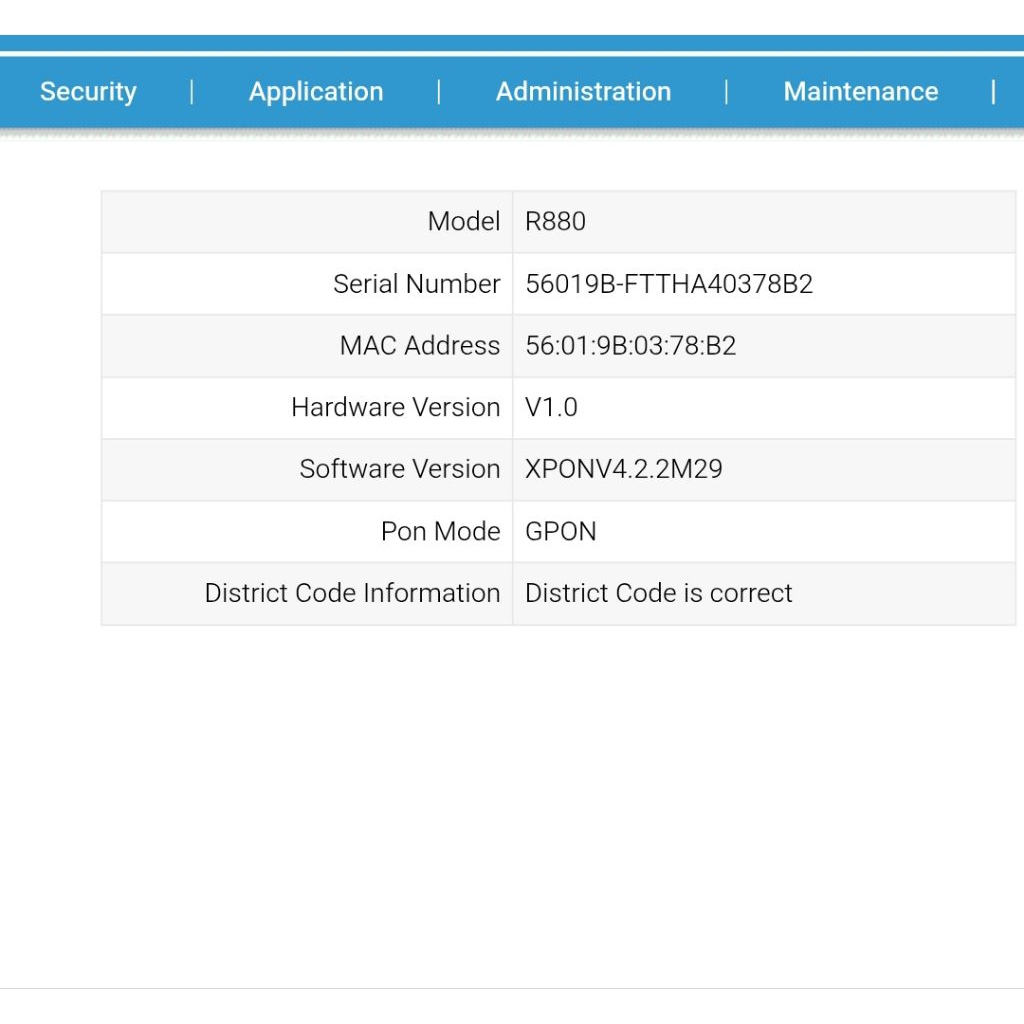
Task: Select the Model row in the table
Action: click(x=465, y=221)
